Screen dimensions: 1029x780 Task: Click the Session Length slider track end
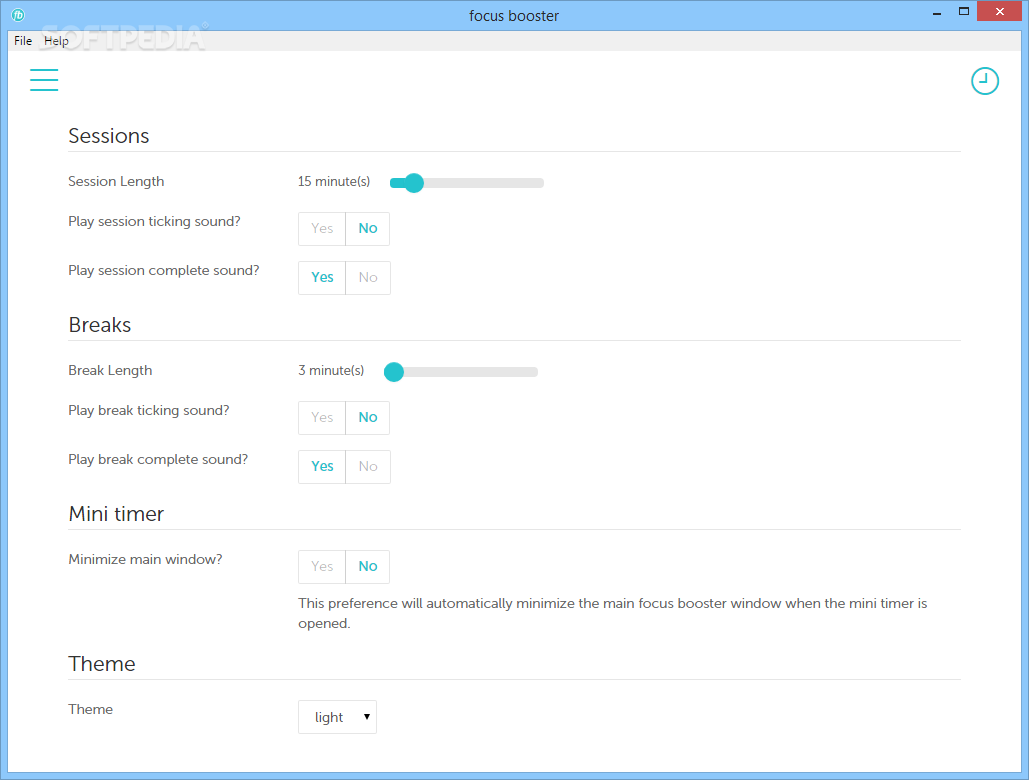pyautogui.click(x=539, y=183)
